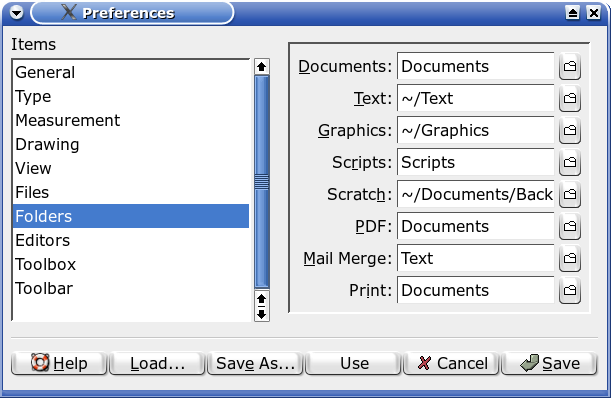611x398 pixels.
Task: Open Help with lifebuoy button
Action: 59,363
